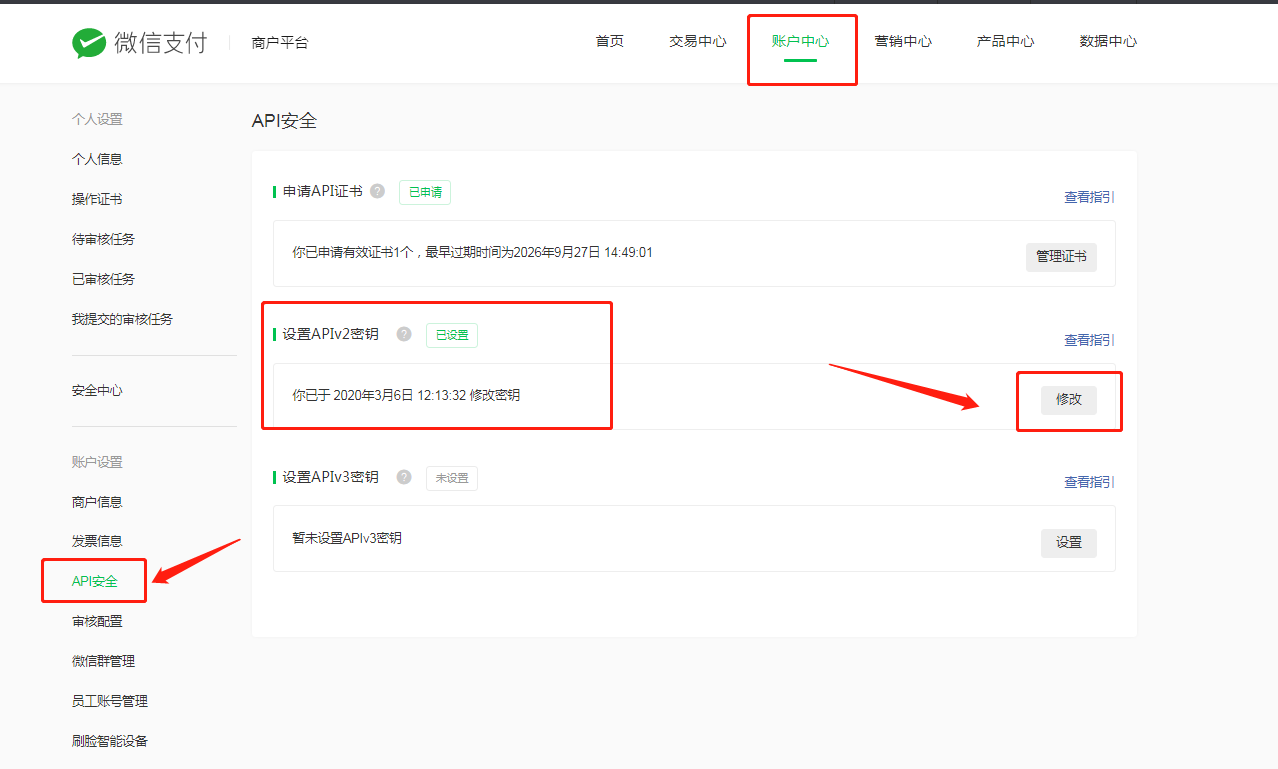The image size is (1278, 769).
Task: Click 设置APIv3密钥 section title
Action: coord(331,477)
